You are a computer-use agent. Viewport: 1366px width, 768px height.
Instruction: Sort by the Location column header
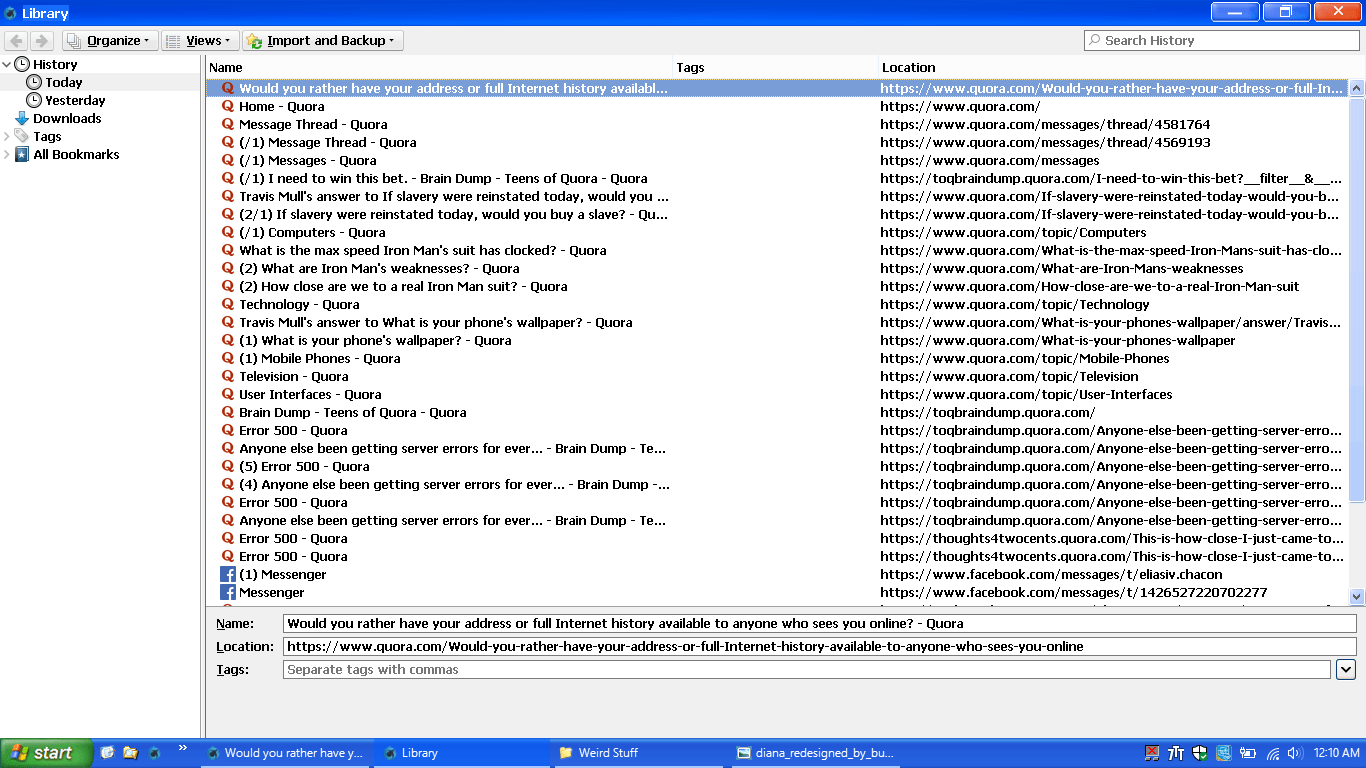point(1110,67)
